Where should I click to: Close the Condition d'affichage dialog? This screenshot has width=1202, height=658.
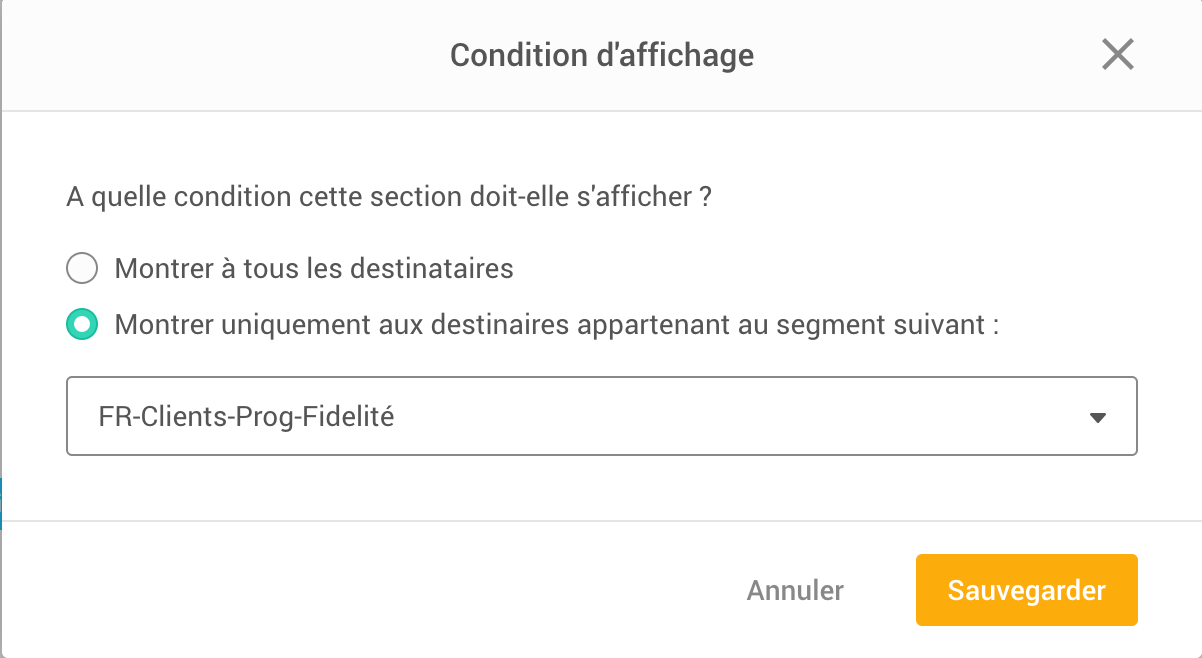[1117, 55]
